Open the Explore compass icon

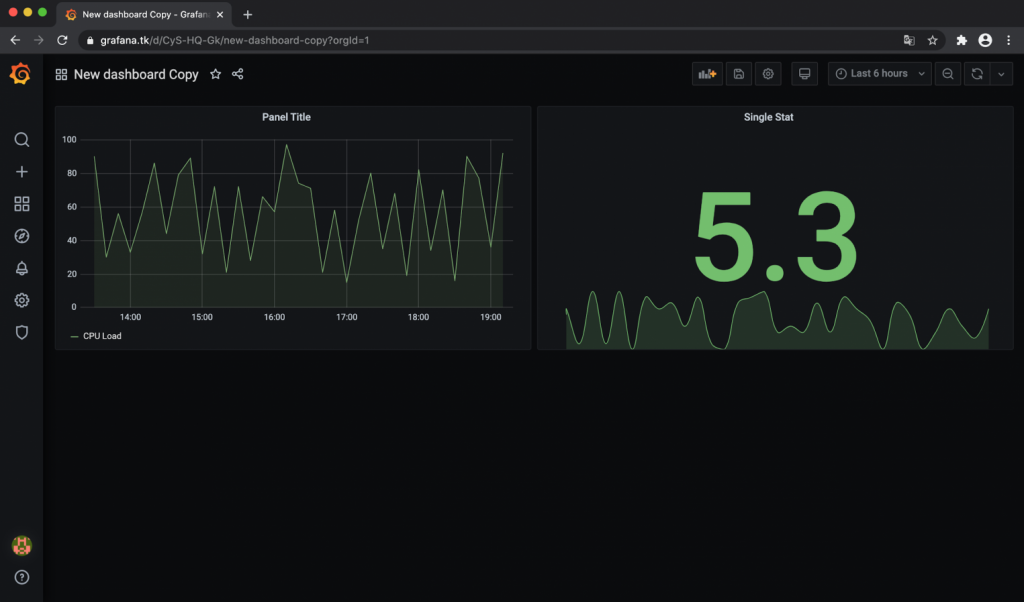pos(22,236)
